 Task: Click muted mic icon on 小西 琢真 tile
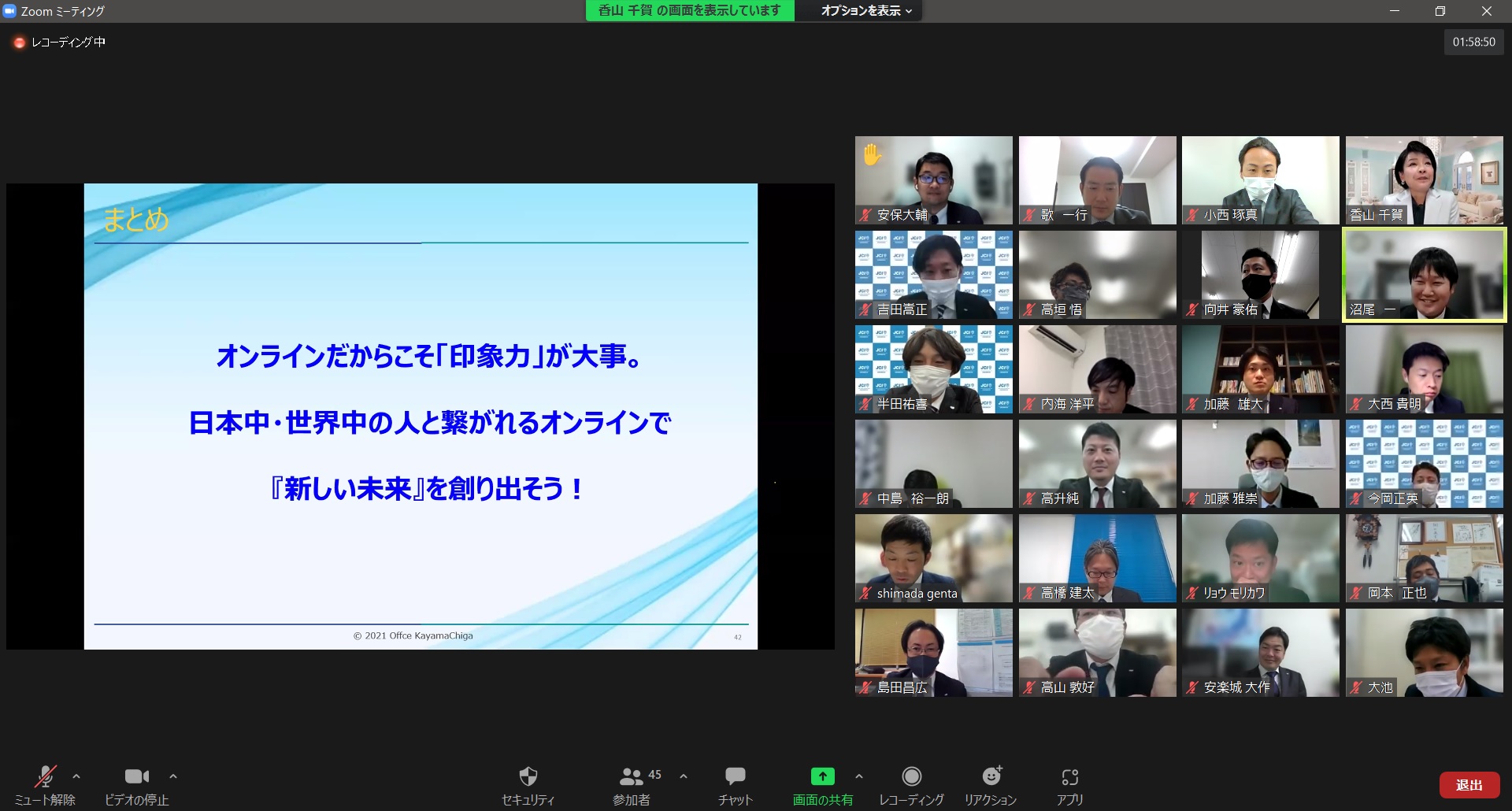pyautogui.click(x=1192, y=215)
